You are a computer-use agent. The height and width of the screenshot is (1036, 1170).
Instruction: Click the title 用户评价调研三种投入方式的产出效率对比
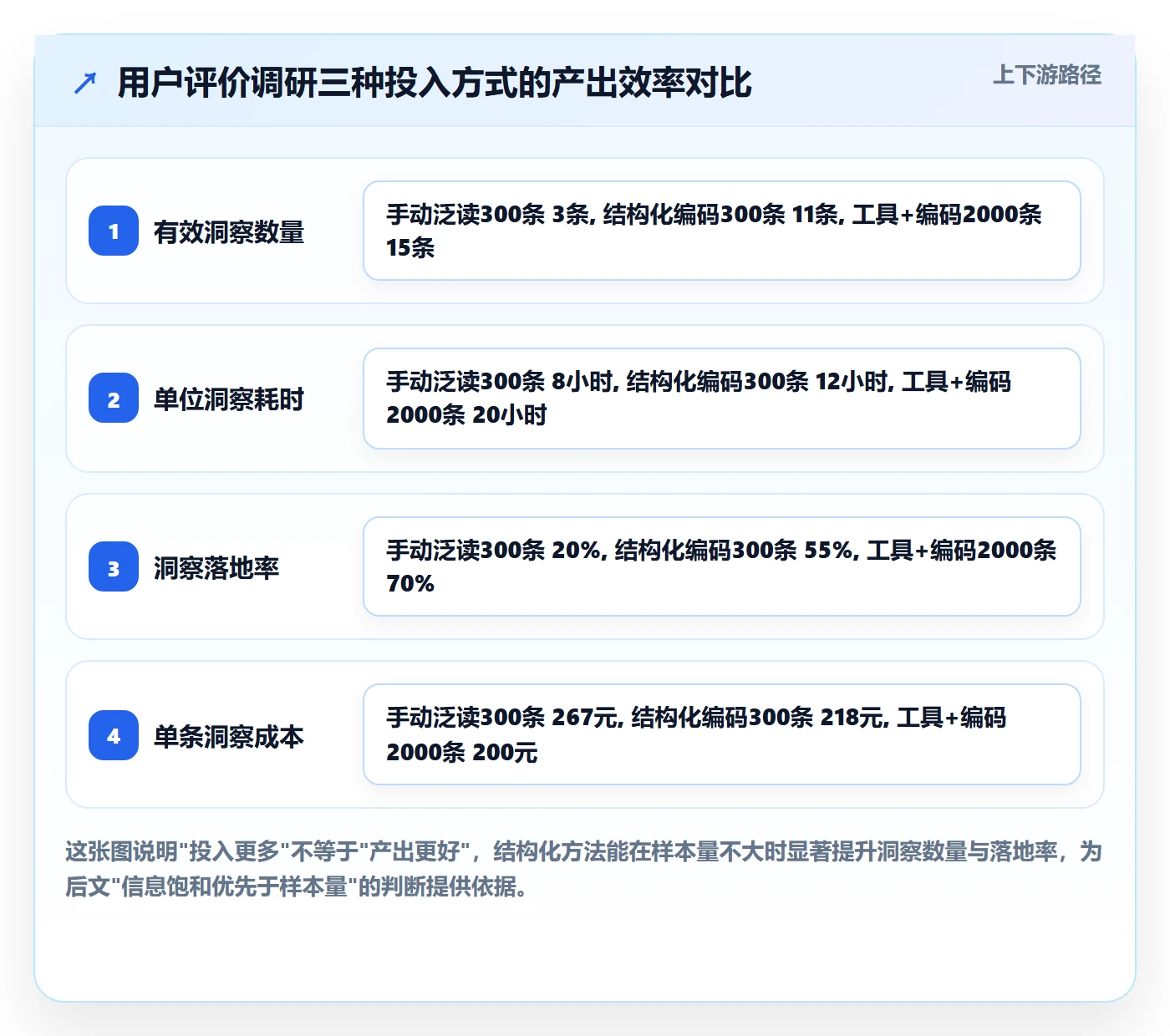pos(435,83)
